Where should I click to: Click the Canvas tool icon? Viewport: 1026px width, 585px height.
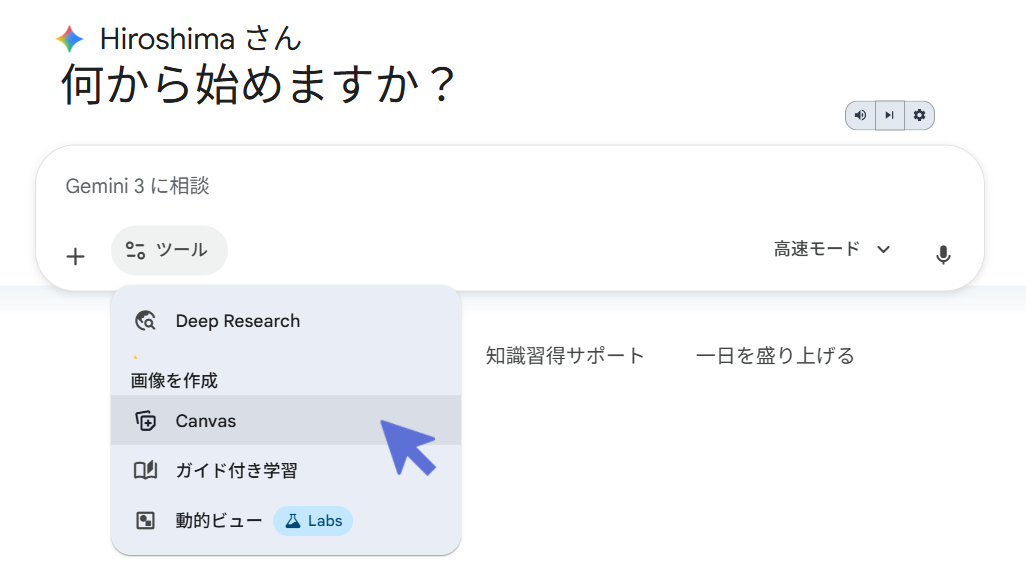point(145,421)
